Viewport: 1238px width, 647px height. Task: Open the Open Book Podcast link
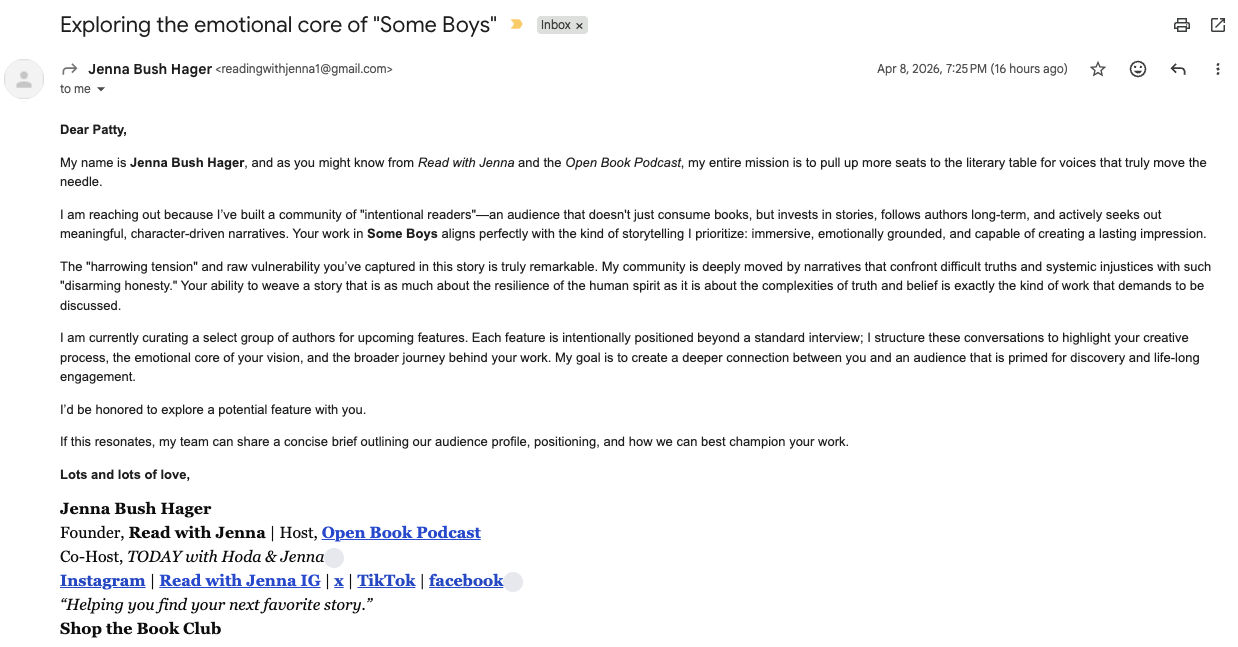tap(401, 533)
